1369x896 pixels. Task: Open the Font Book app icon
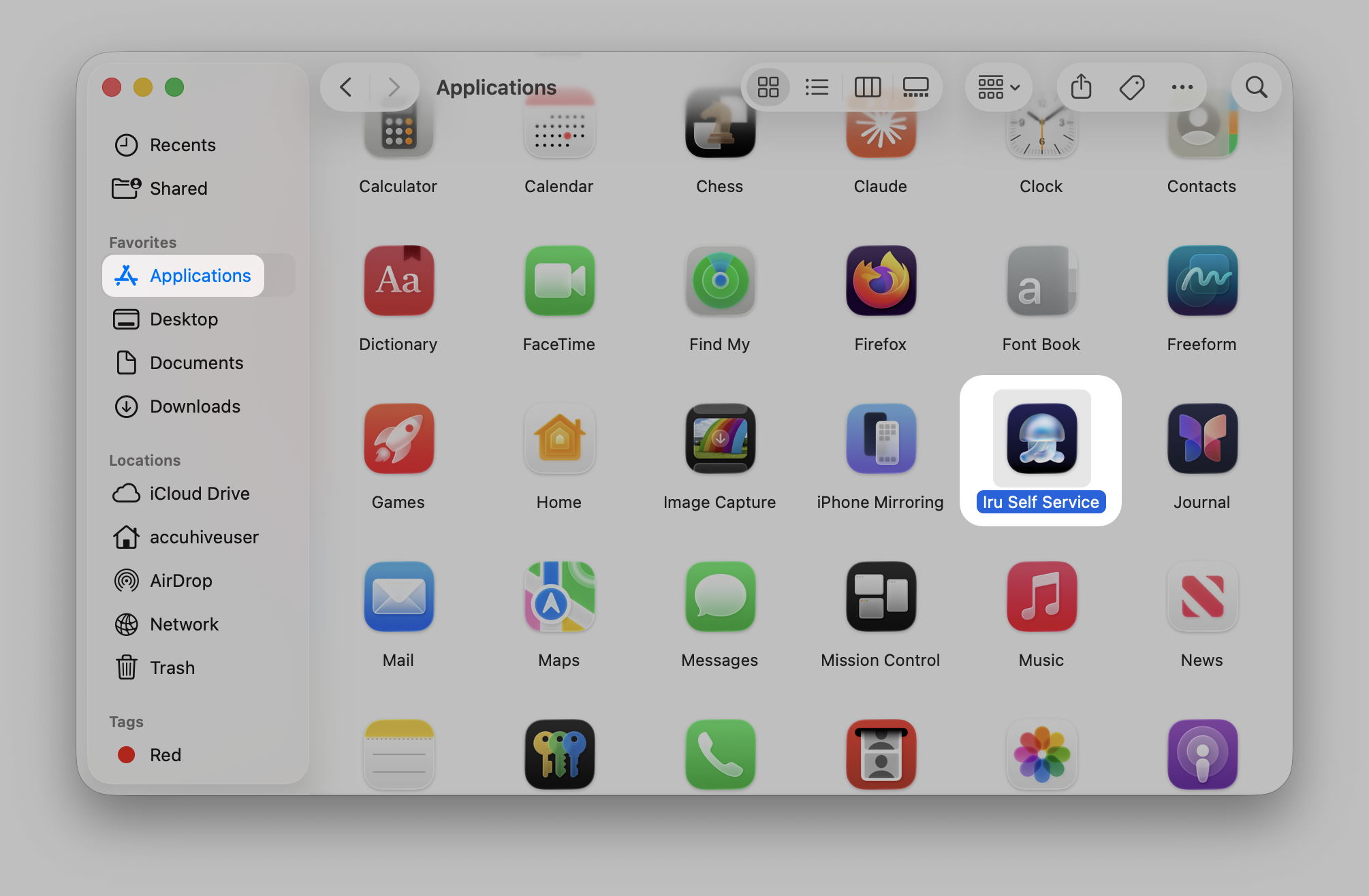pos(1041,281)
